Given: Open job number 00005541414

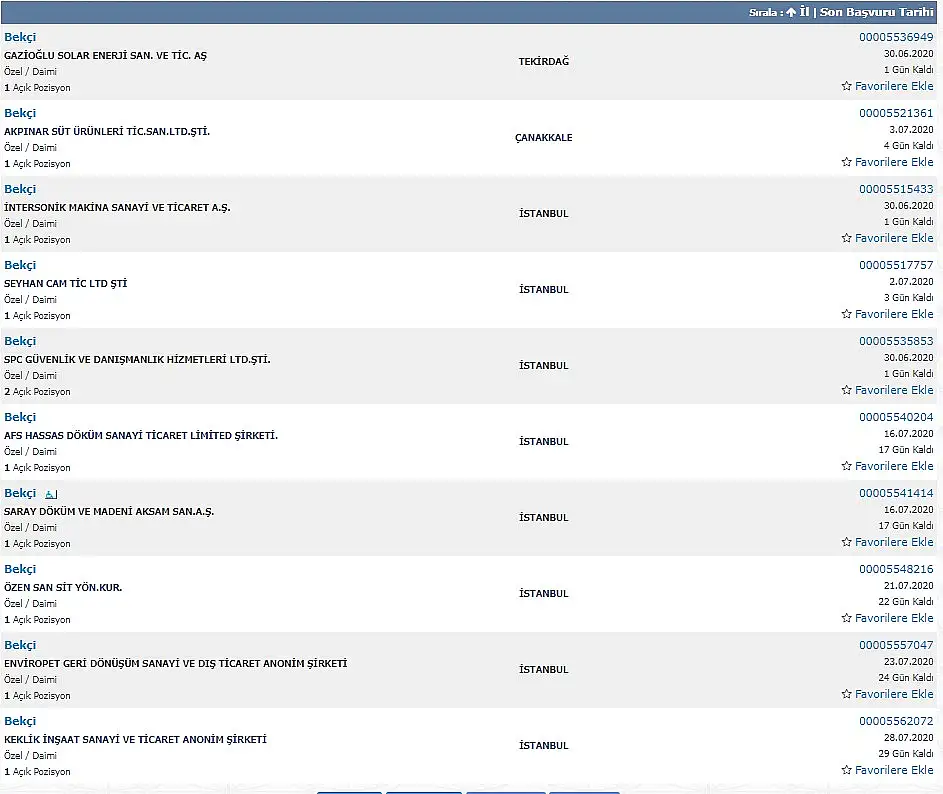Looking at the screenshot, I should (x=896, y=493).
